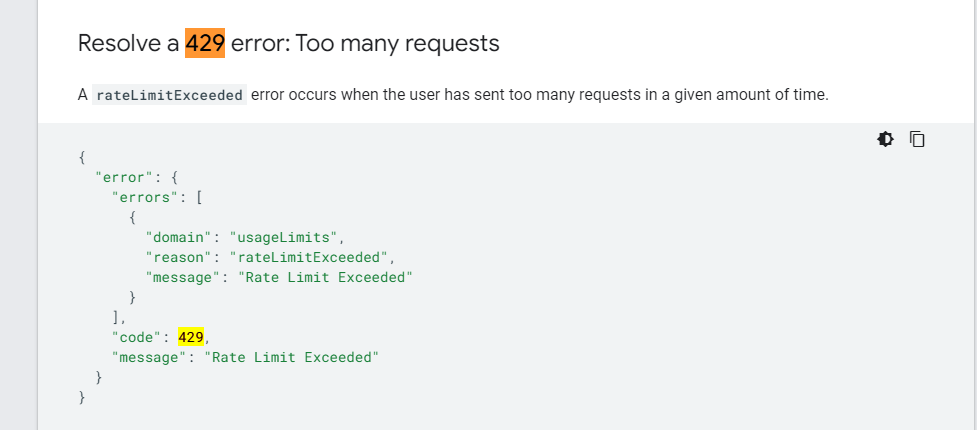Click the "rateLimitExceeded" value in the JSON
This screenshot has height=430, width=977.
click(309, 257)
